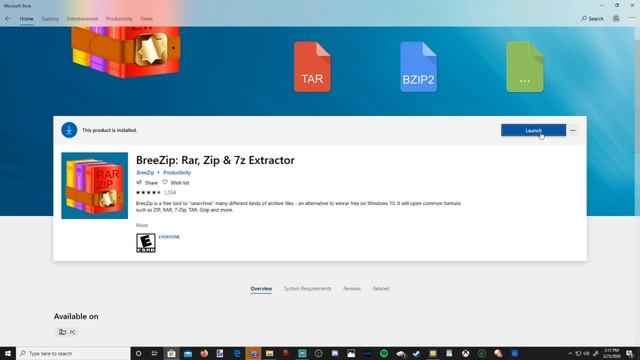640x360 pixels.
Task: Open Microsoft Edge from the taskbar
Action: point(237,353)
